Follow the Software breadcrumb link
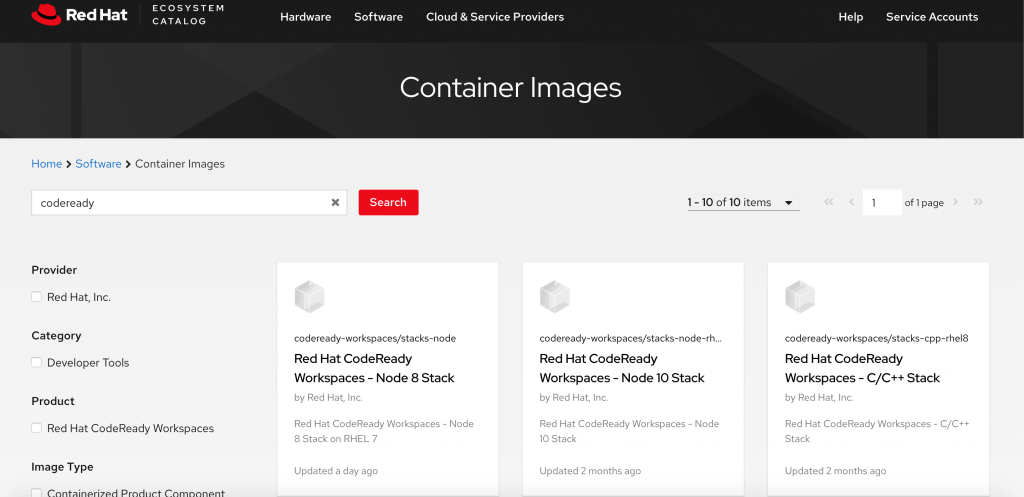 coord(98,164)
